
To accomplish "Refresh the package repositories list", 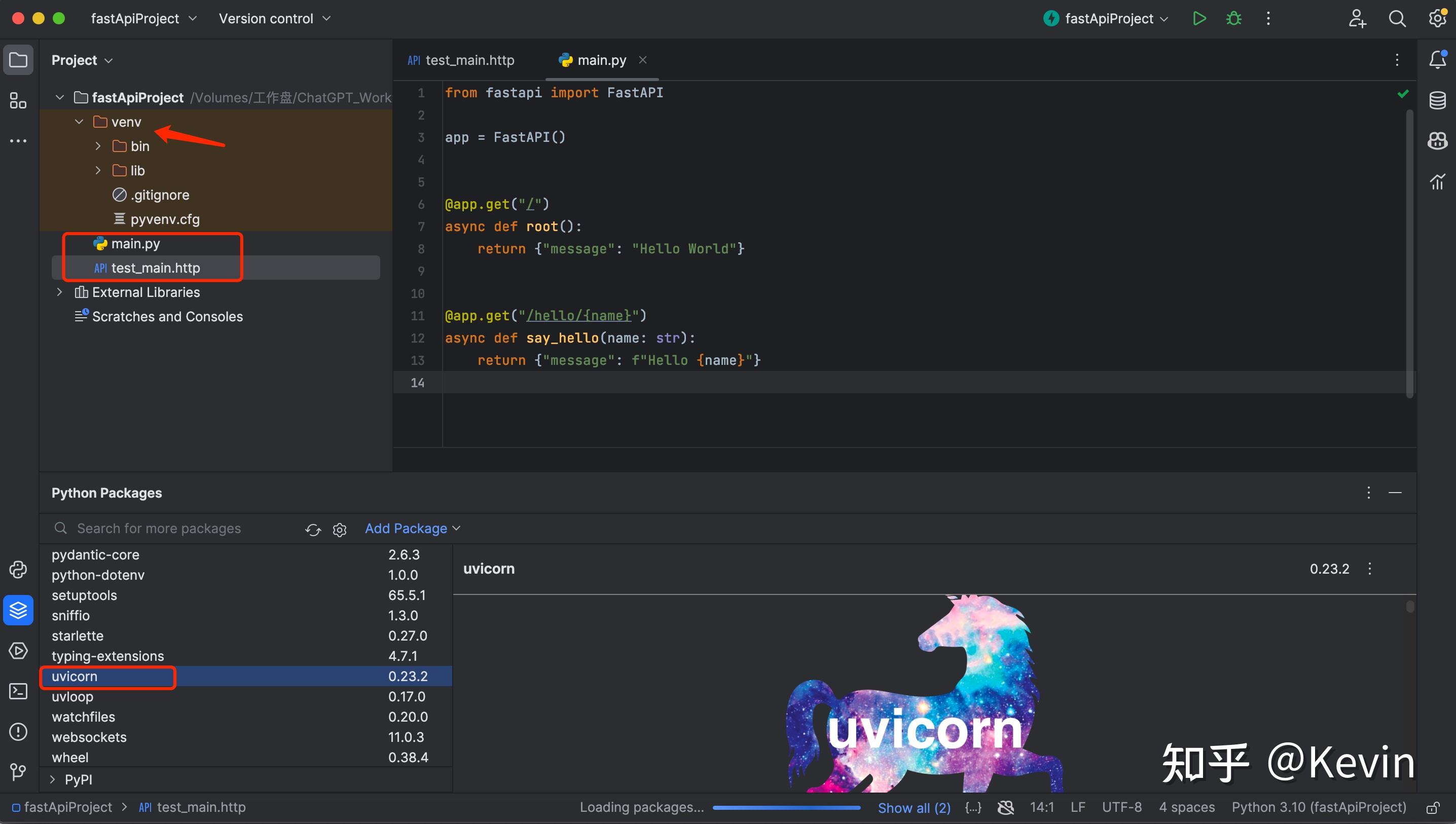I will (312, 529).
